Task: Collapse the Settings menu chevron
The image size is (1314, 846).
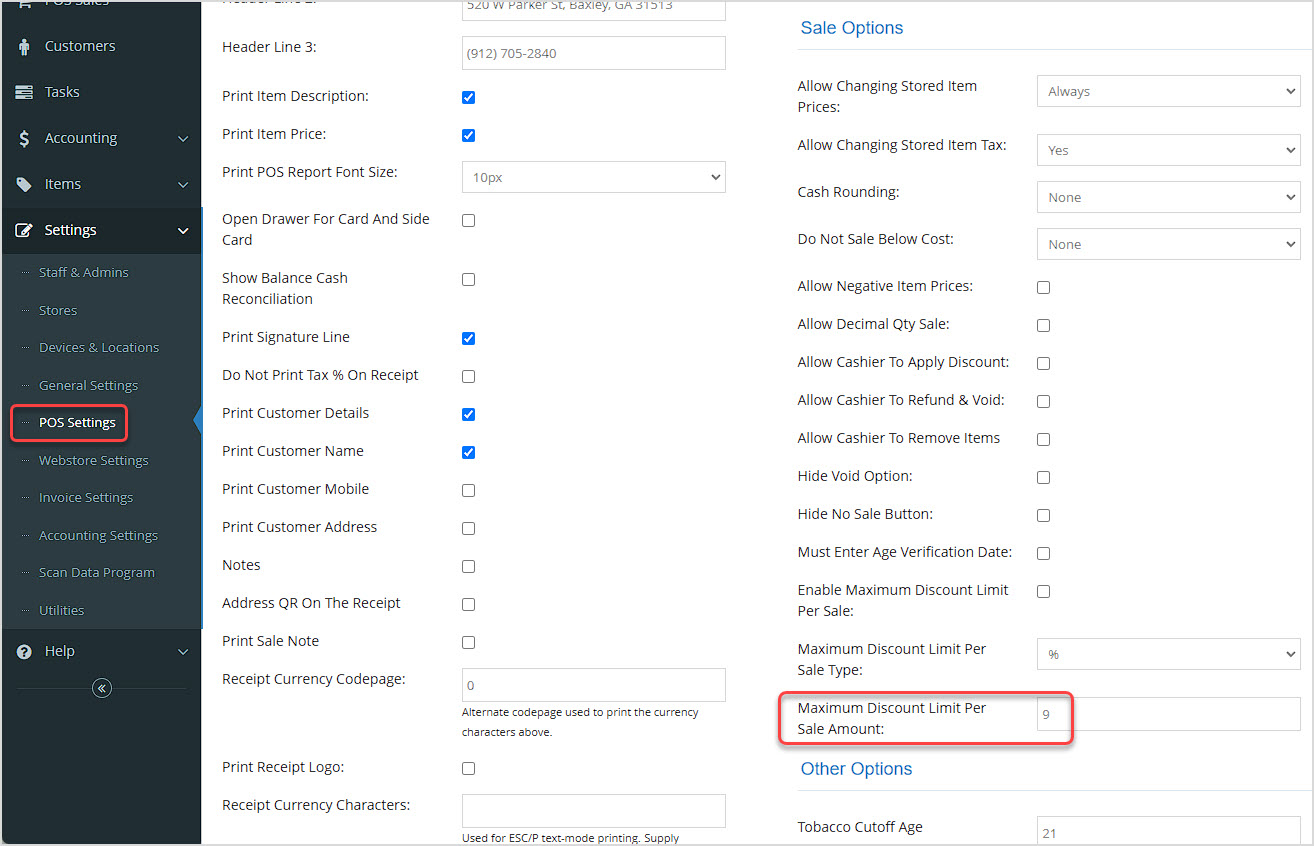Action: coord(183,231)
